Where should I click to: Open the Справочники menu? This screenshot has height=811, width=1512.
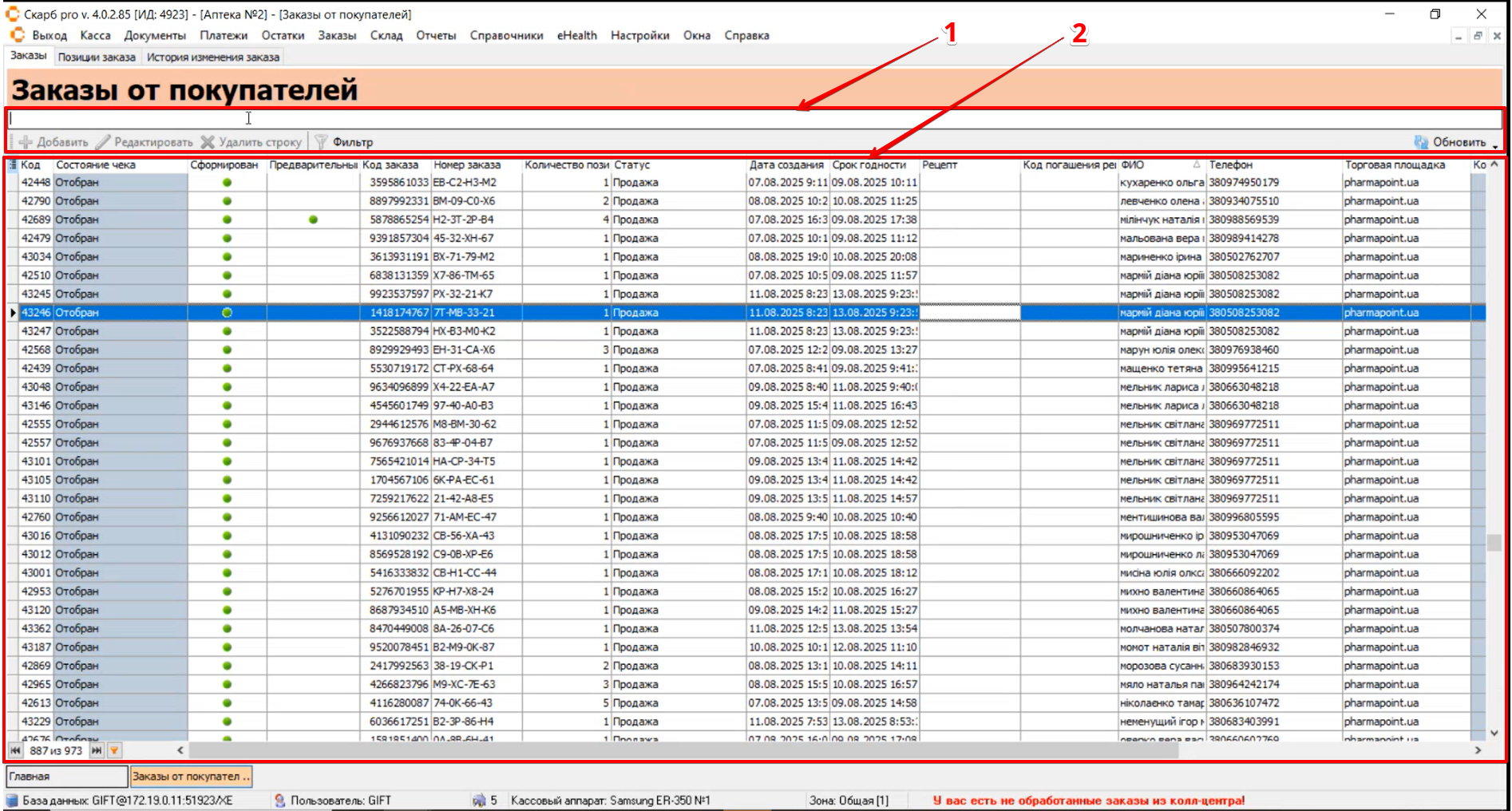[x=506, y=35]
